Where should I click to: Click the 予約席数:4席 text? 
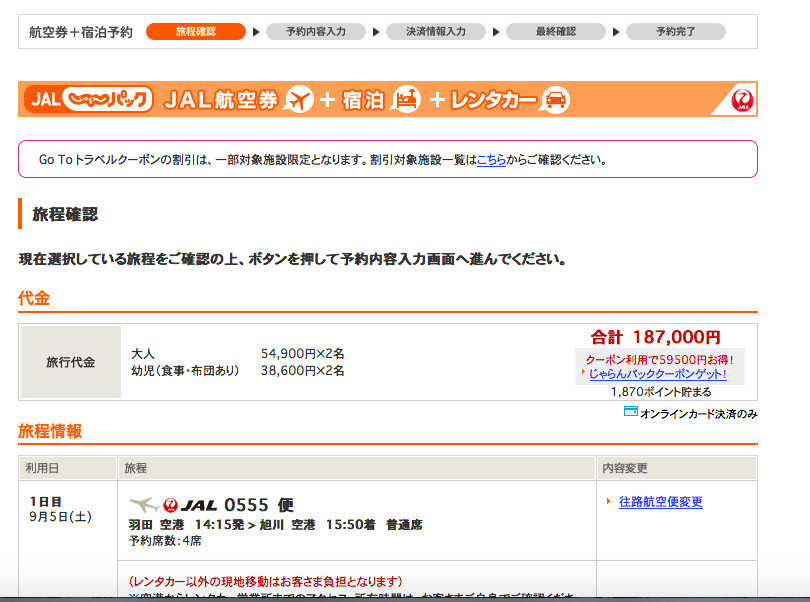[165, 541]
